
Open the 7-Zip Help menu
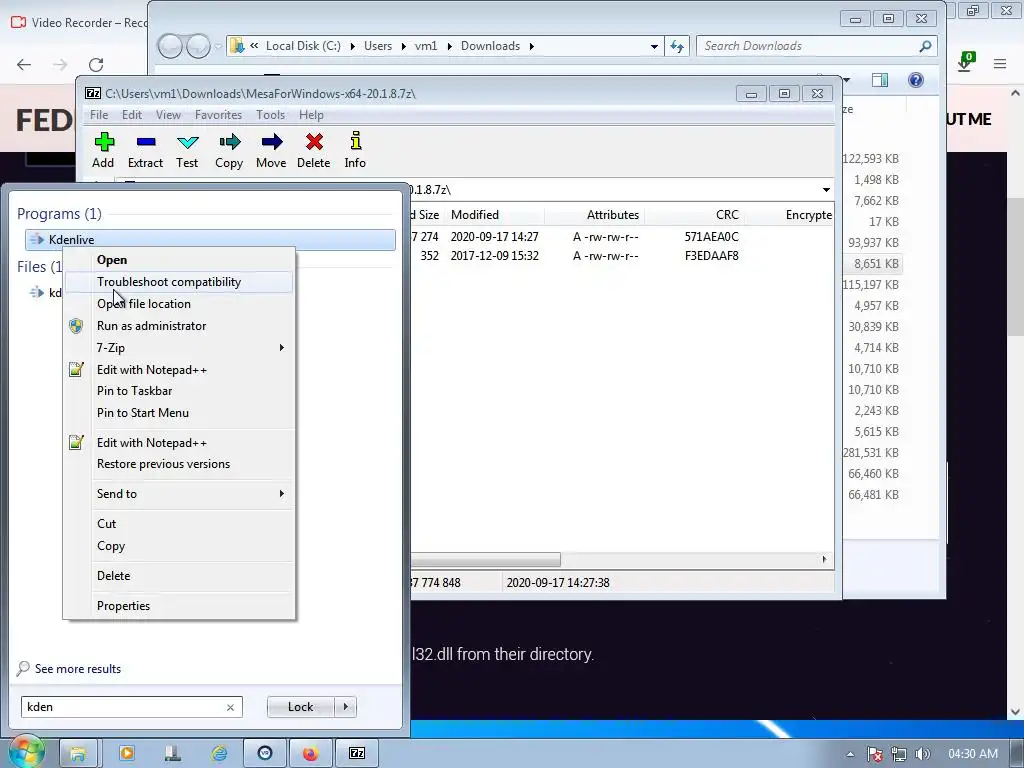311,115
